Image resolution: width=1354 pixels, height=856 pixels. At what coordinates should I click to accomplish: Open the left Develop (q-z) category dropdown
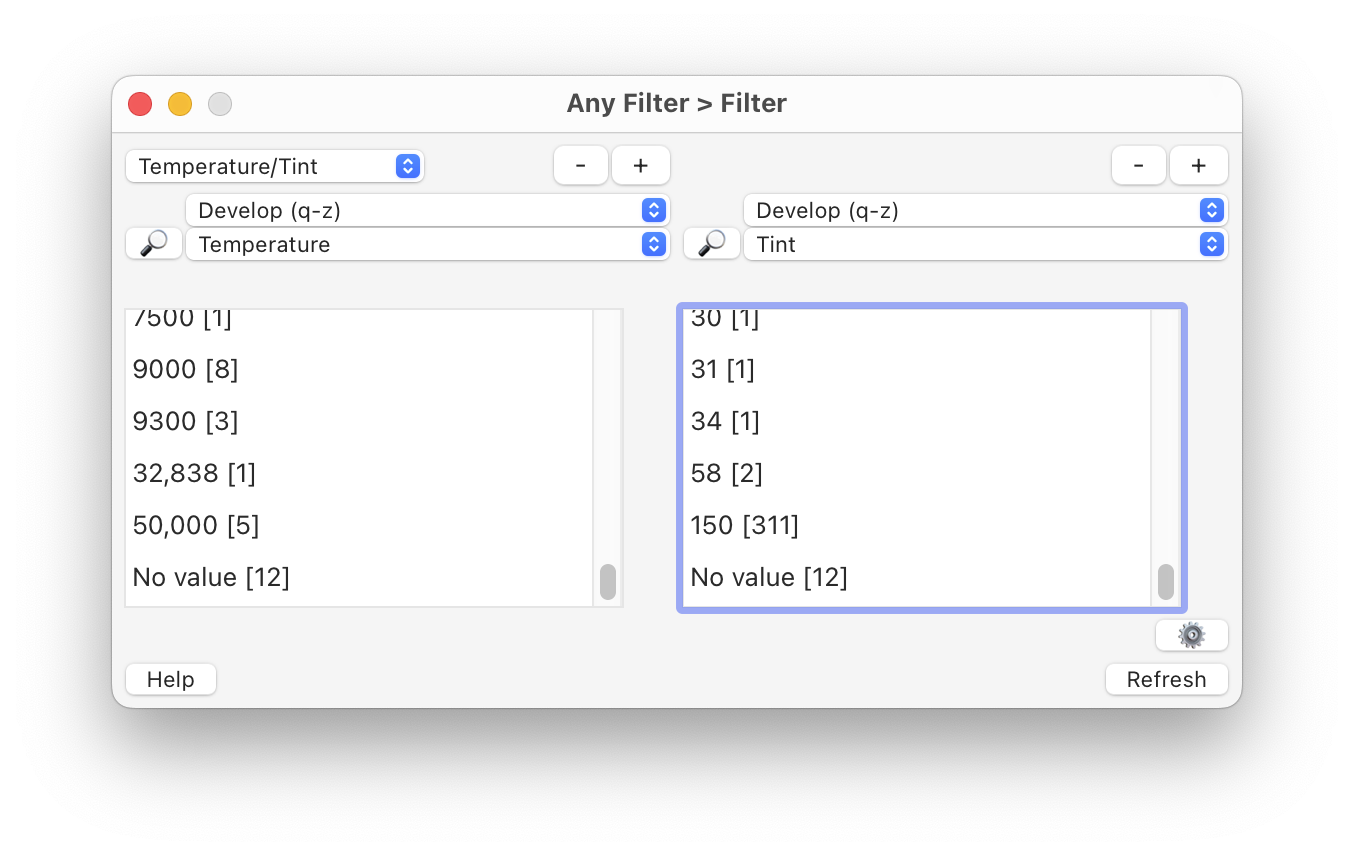pos(428,210)
